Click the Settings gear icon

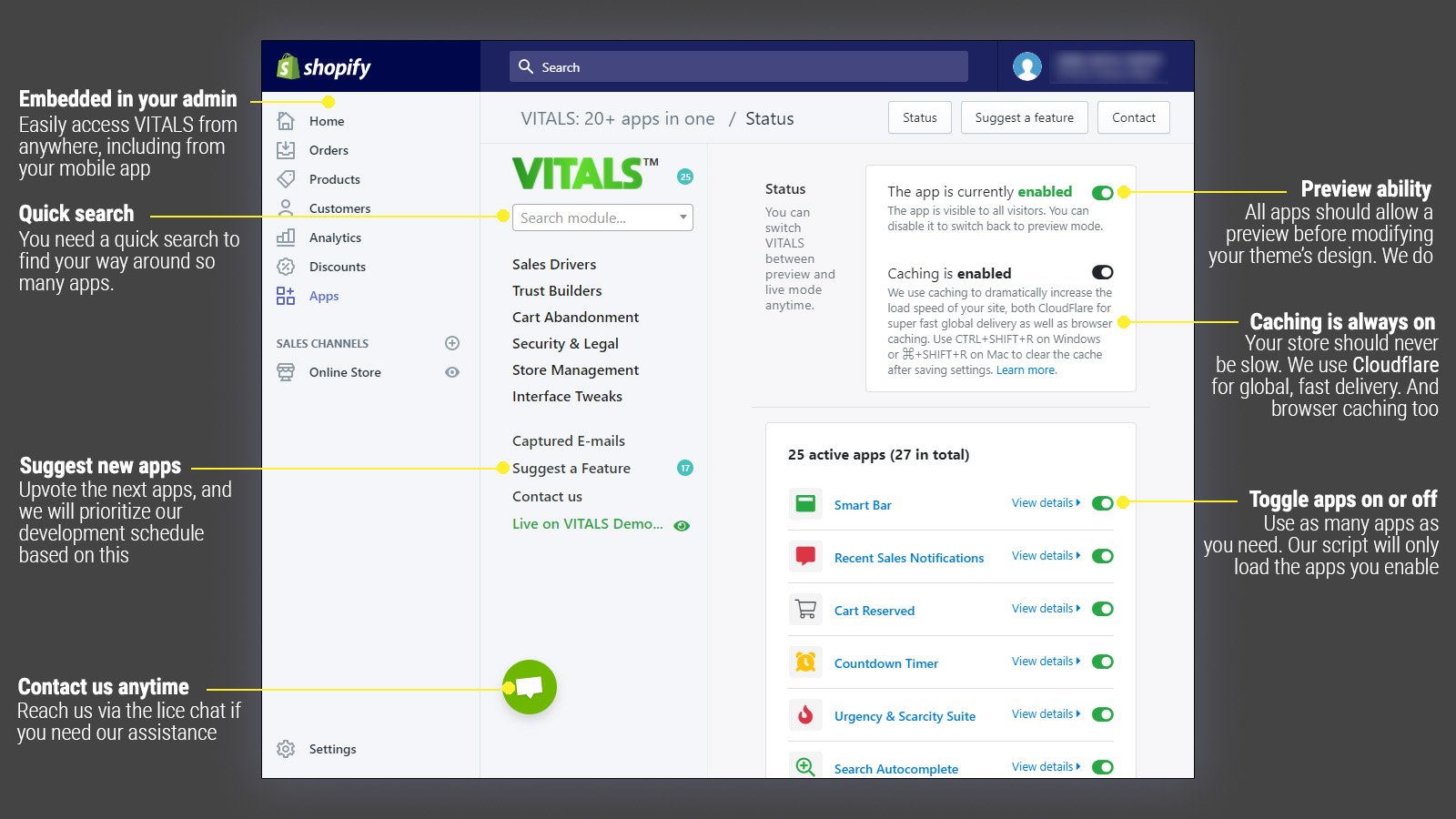286,749
